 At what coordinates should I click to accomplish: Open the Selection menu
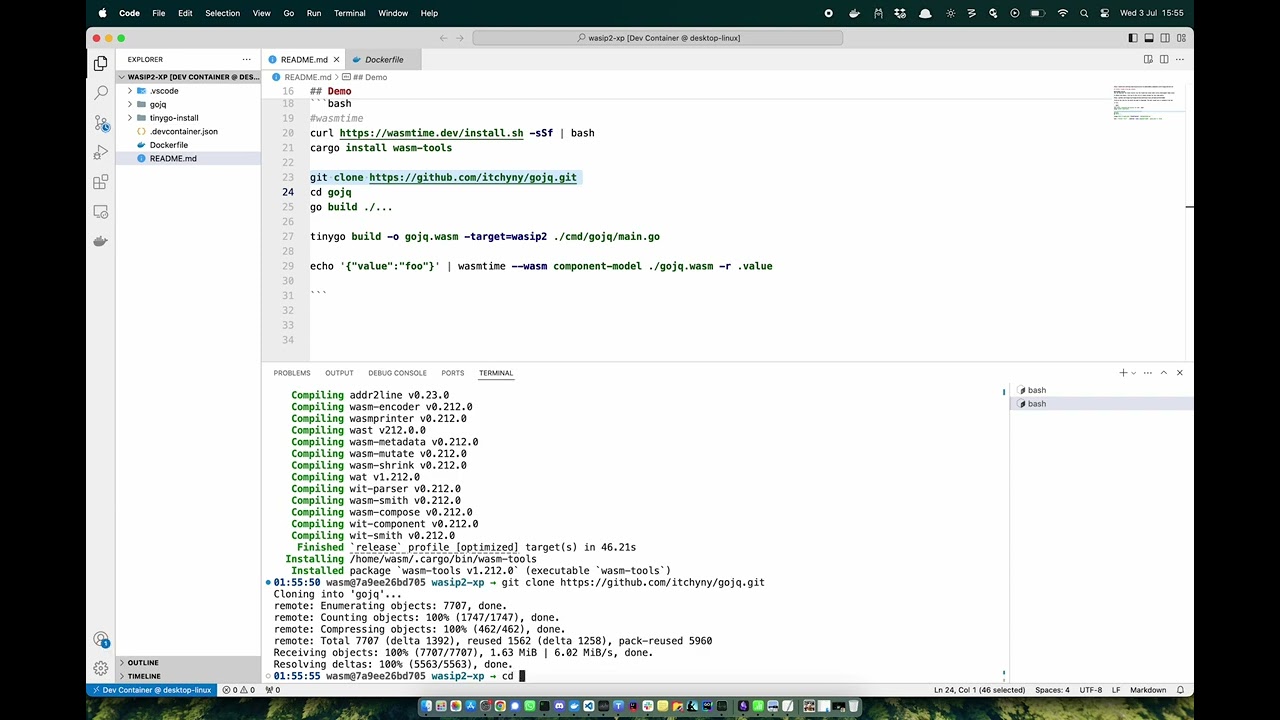pos(222,13)
